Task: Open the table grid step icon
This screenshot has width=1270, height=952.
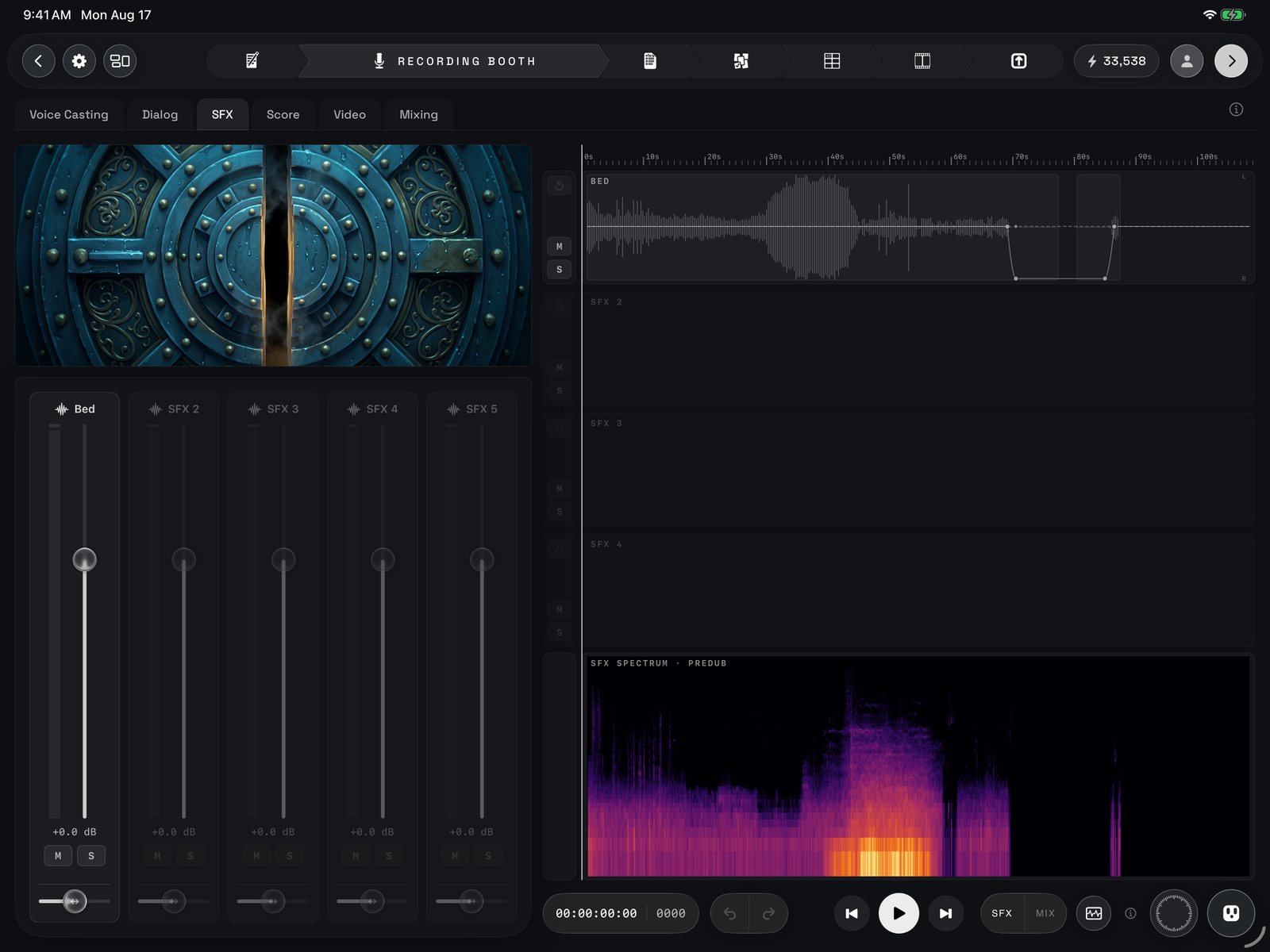Action: [832, 61]
